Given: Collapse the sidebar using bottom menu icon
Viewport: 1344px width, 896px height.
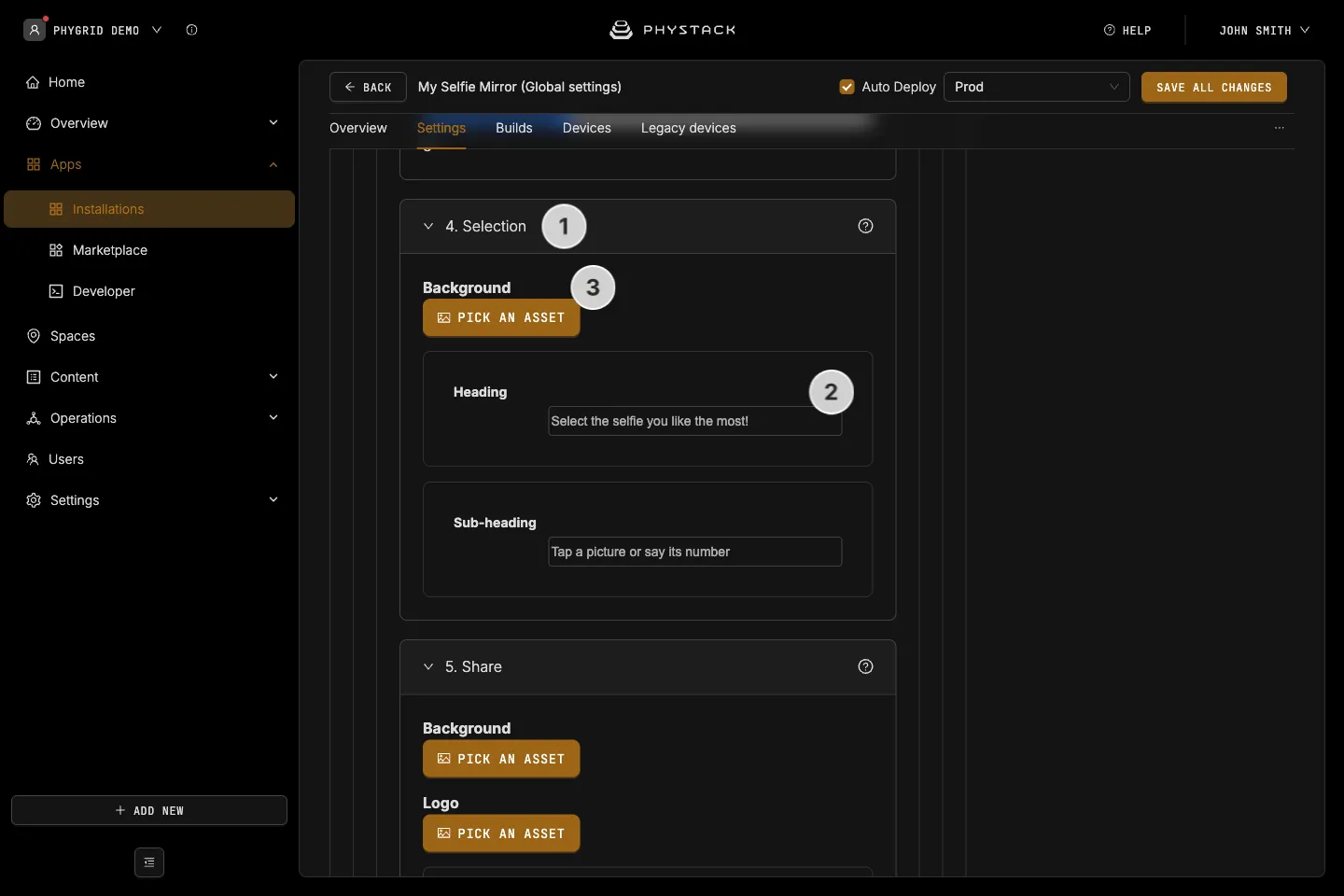Looking at the screenshot, I should pos(149,862).
